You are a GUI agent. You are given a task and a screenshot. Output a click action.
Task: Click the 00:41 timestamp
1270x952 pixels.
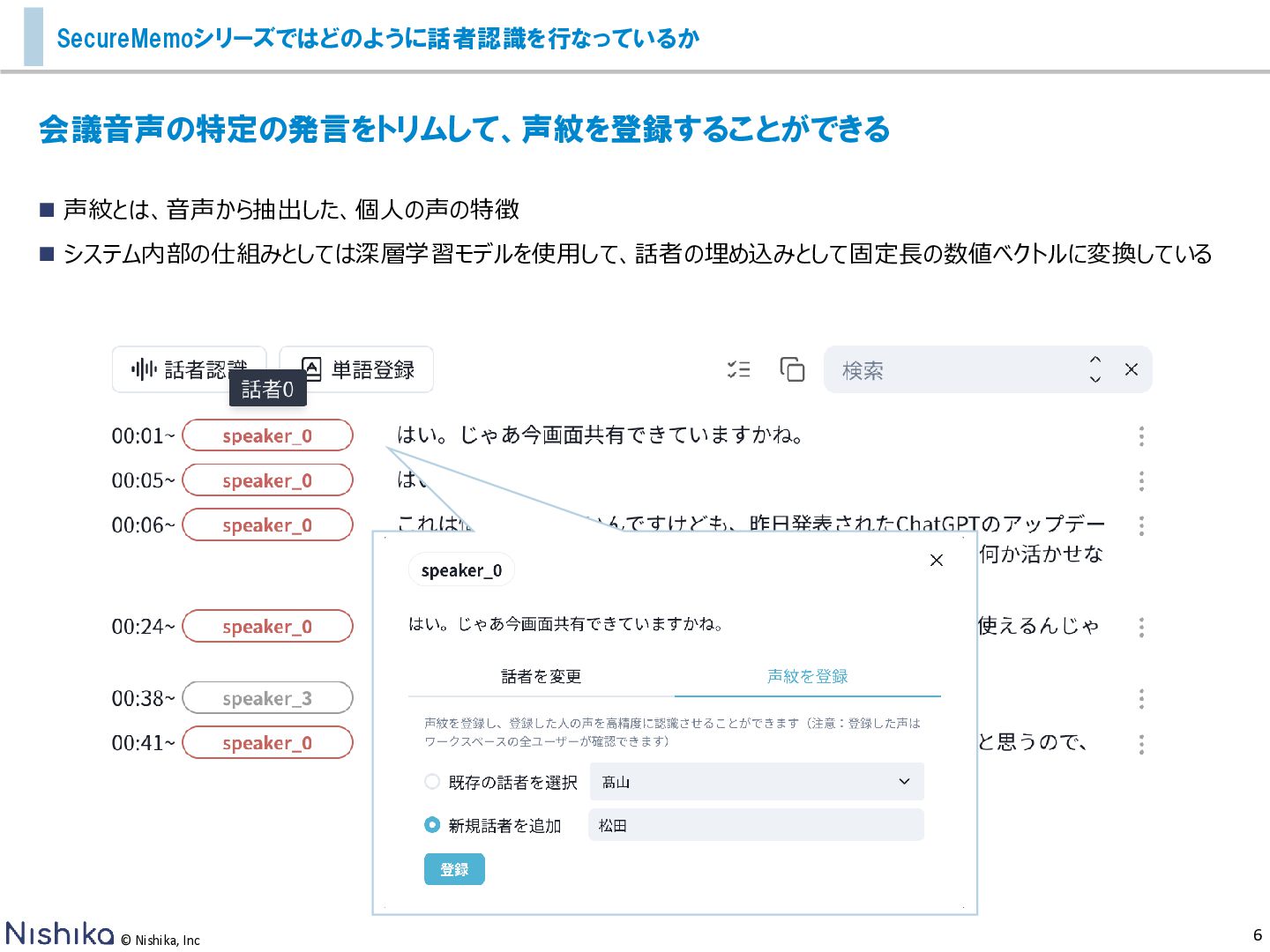pyautogui.click(x=142, y=742)
